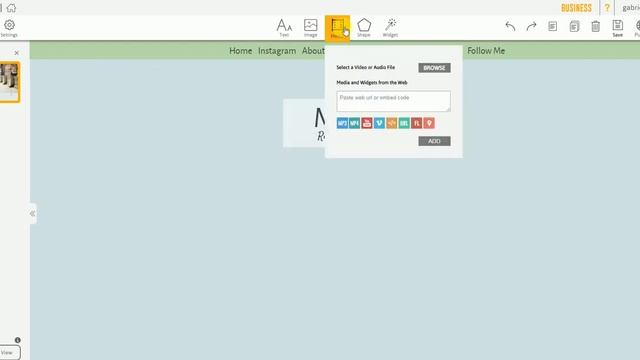Click the BROWSE button
This screenshot has width=640, height=360.
(434, 68)
